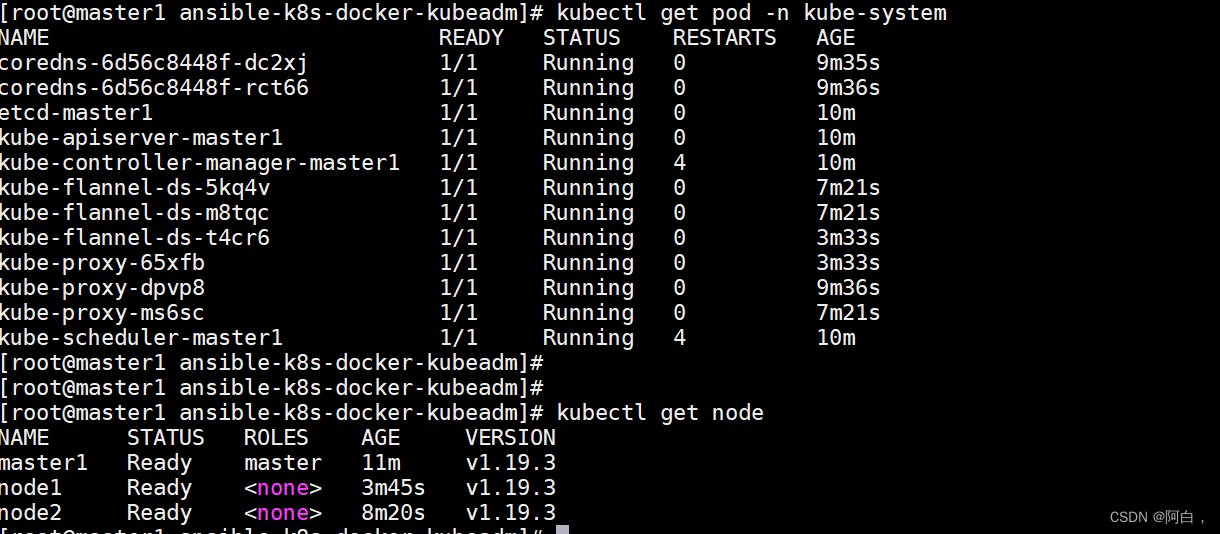The image size is (1220, 534).
Task: Click the coredns-6d56c8448f-dc2xj pod name
Action: click(x=153, y=63)
